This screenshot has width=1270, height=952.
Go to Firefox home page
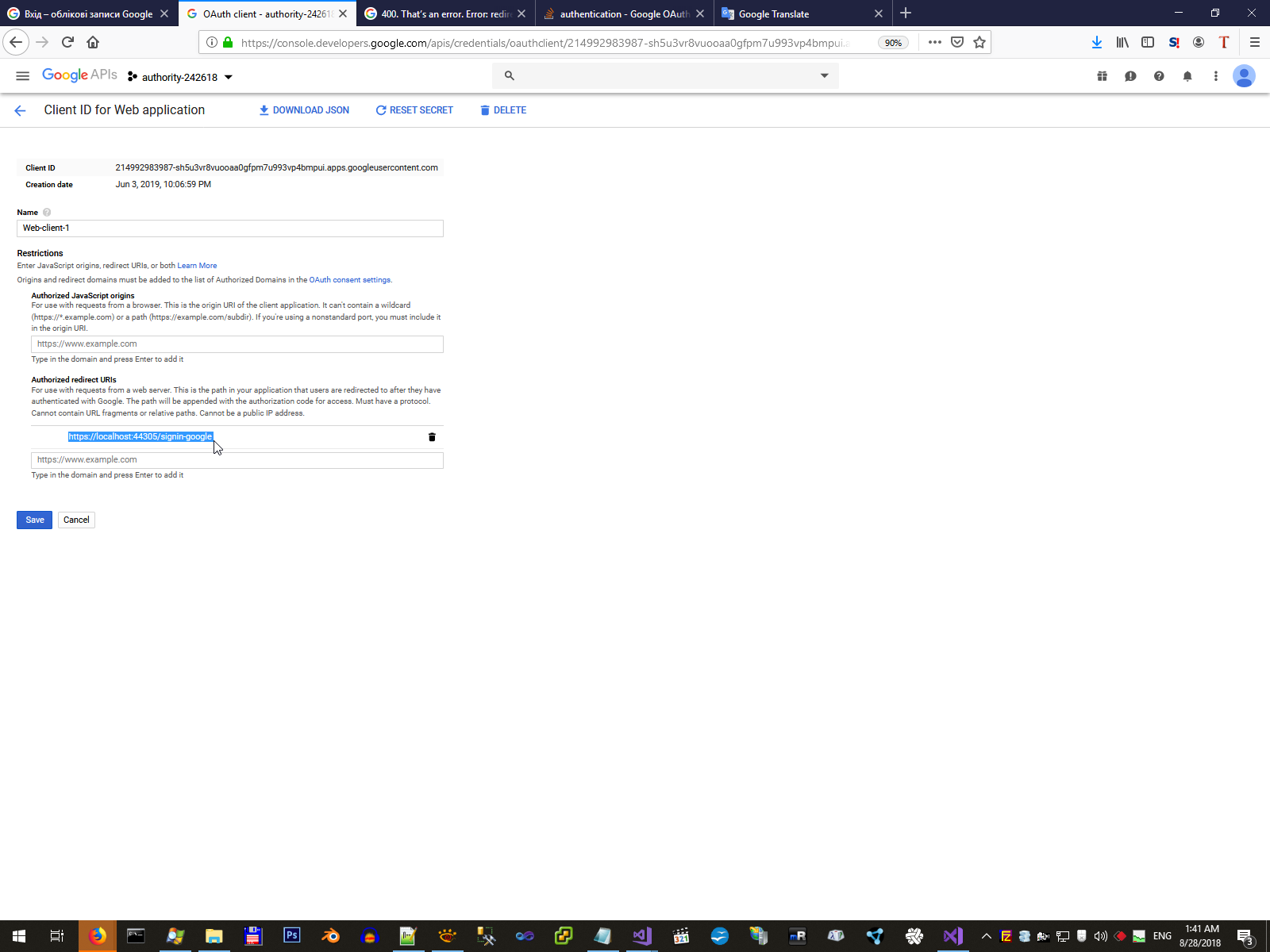tap(93, 42)
